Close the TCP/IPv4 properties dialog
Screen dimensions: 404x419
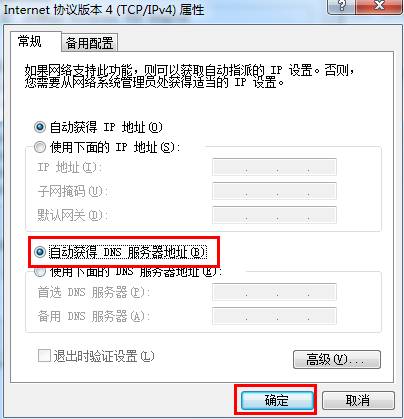click(379, 6)
